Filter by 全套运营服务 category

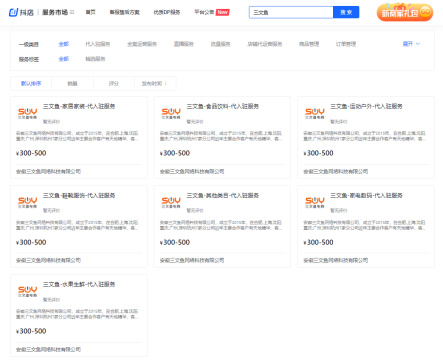click(142, 44)
